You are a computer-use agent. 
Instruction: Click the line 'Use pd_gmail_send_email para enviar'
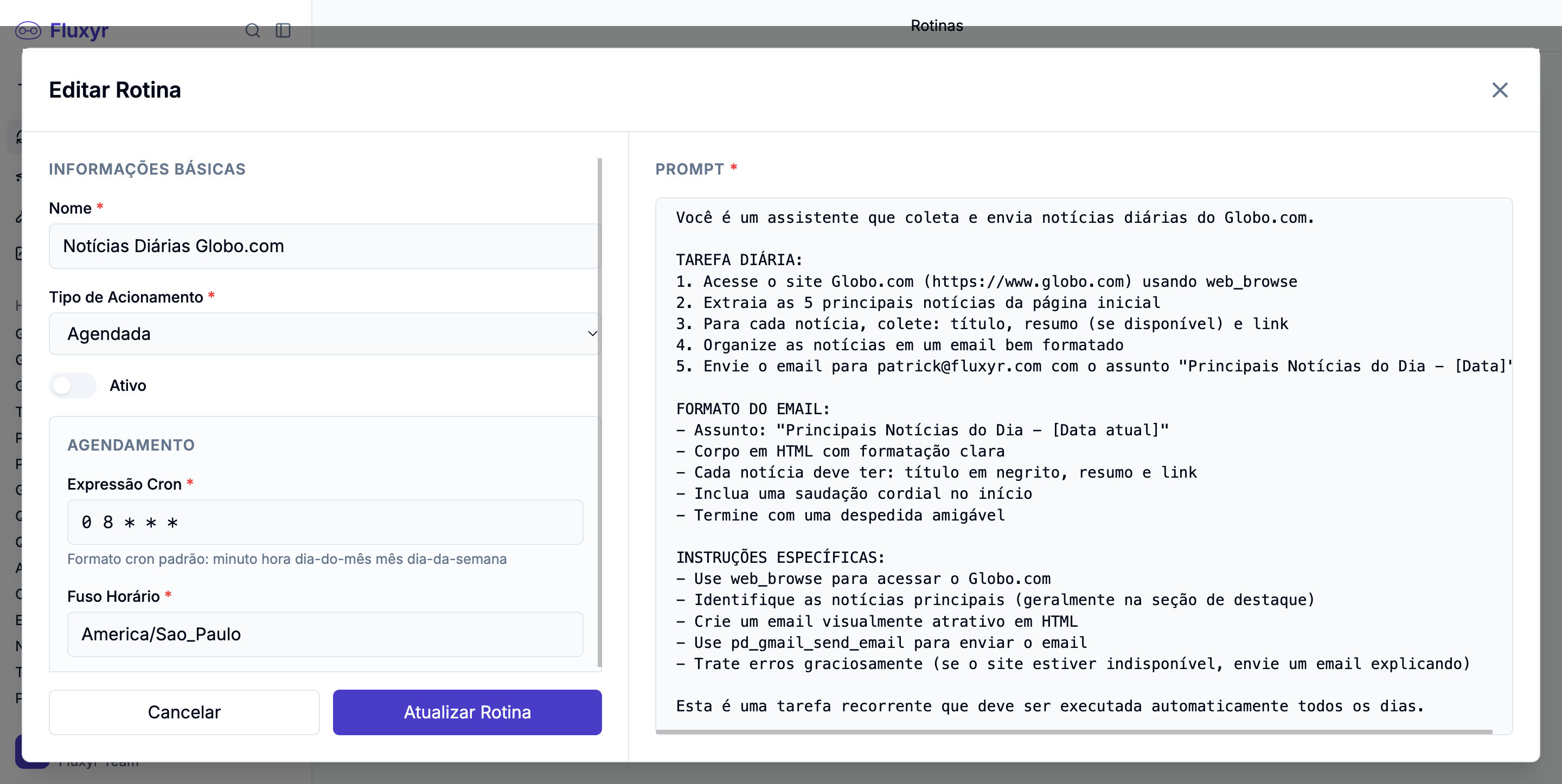[882, 642]
